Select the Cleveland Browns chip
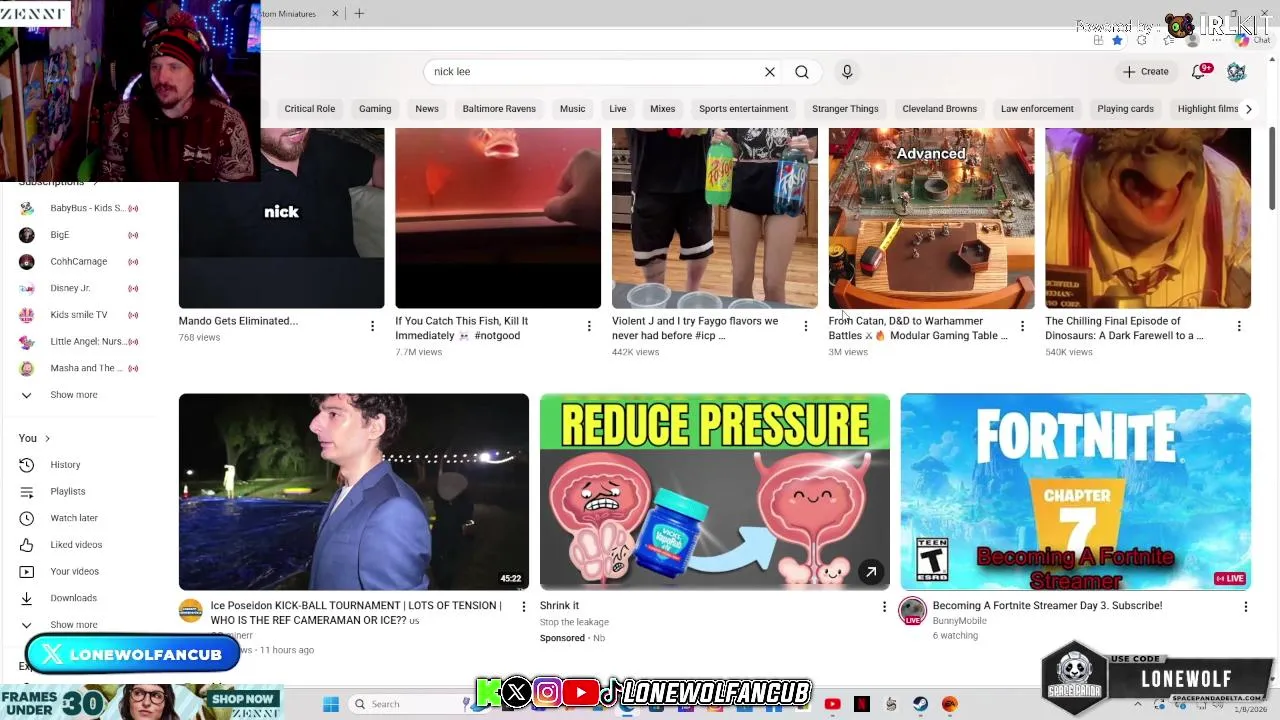 (939, 109)
